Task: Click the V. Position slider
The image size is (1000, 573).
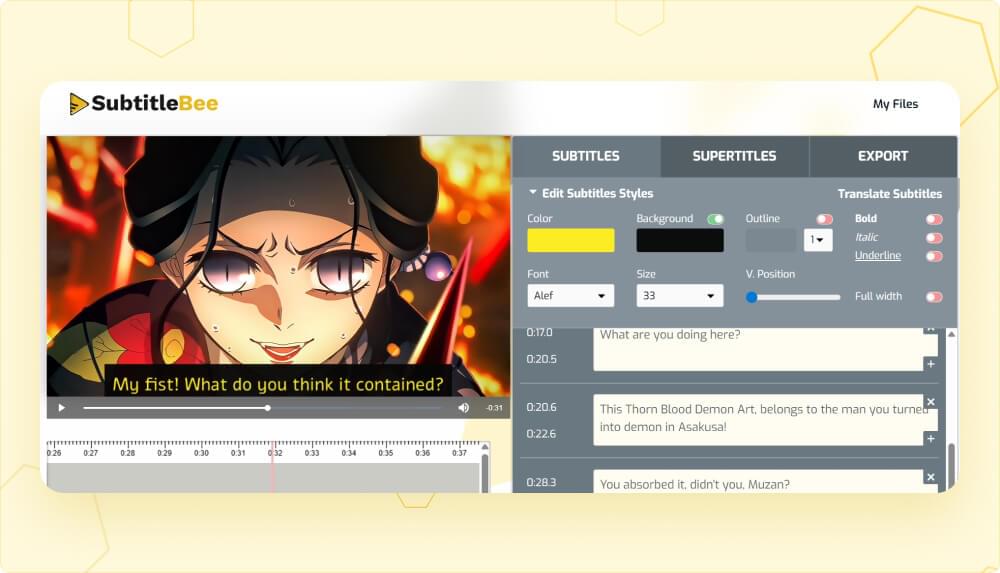Action: 793,297
